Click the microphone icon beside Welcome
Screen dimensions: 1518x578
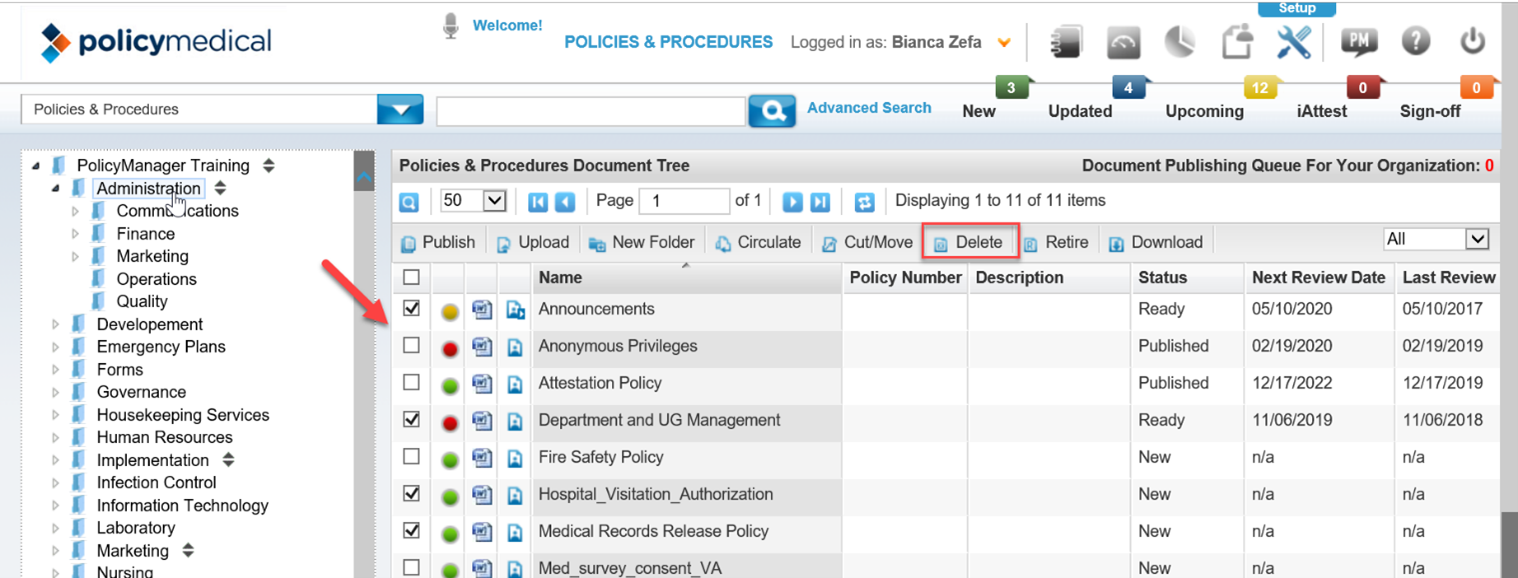tap(451, 26)
